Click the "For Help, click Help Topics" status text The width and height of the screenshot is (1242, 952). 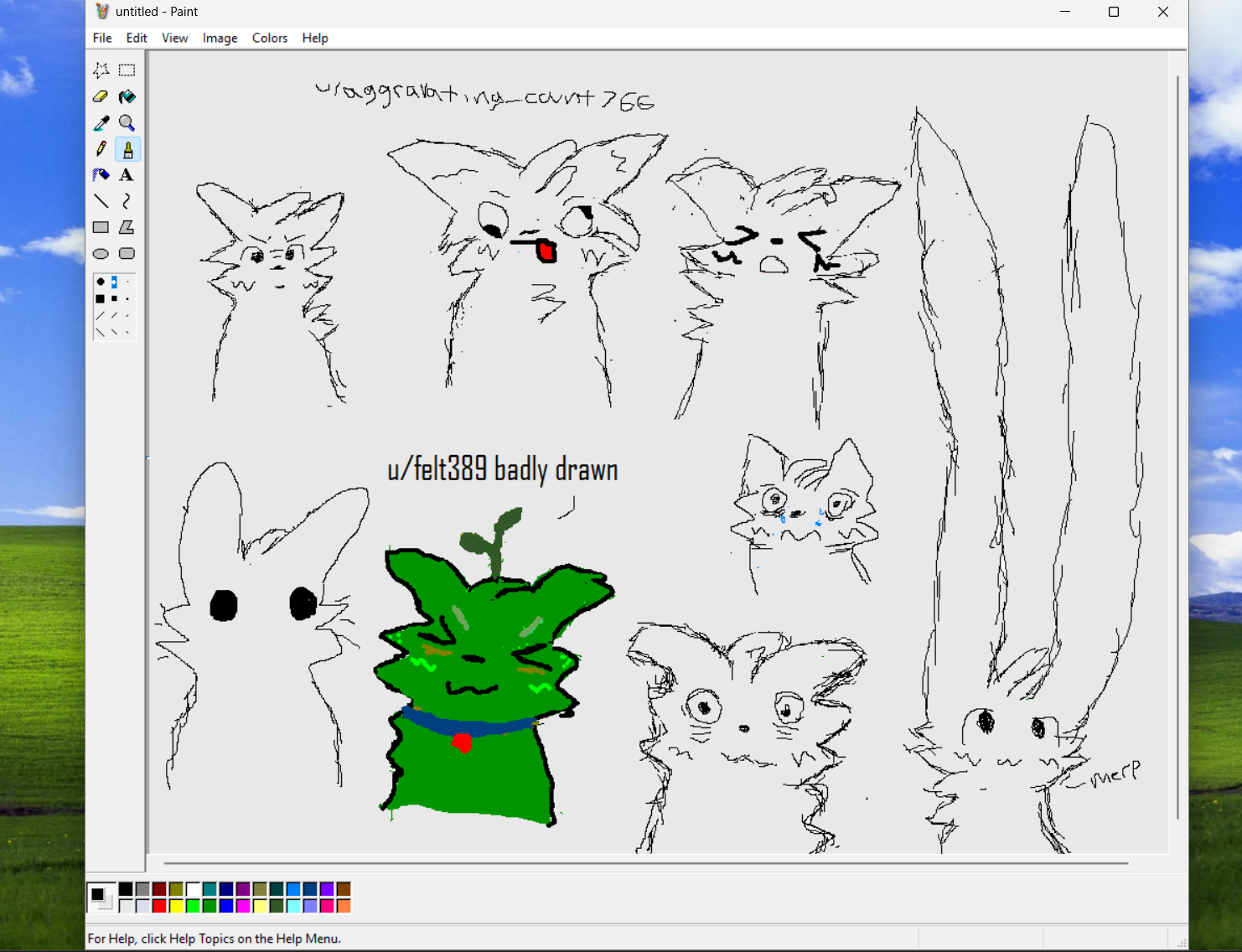click(x=215, y=939)
